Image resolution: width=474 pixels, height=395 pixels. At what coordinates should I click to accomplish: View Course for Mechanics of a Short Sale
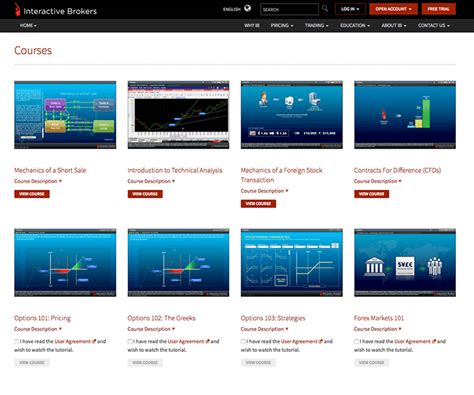click(x=32, y=194)
